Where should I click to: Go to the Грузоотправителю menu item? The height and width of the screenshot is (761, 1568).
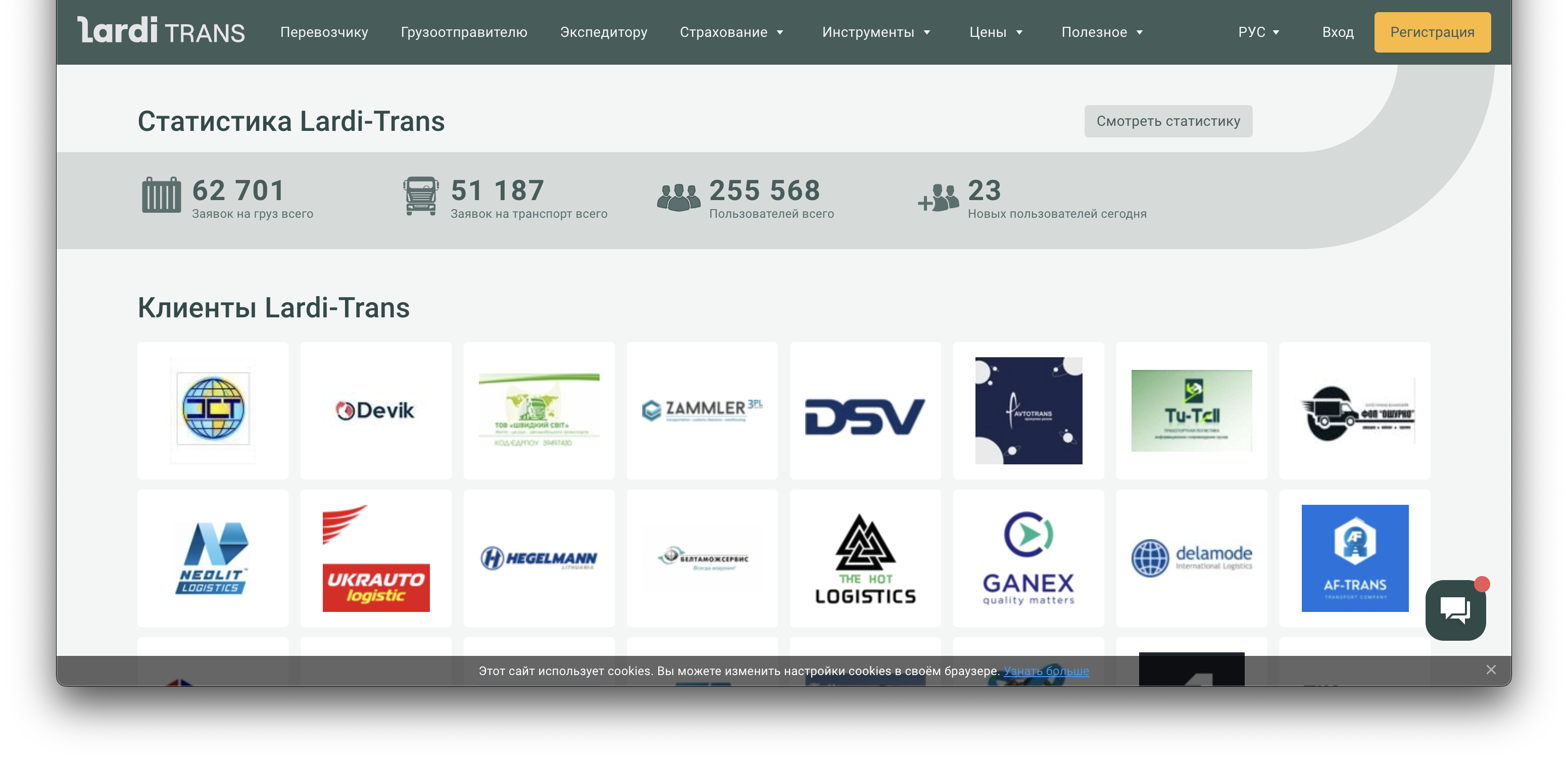464,32
